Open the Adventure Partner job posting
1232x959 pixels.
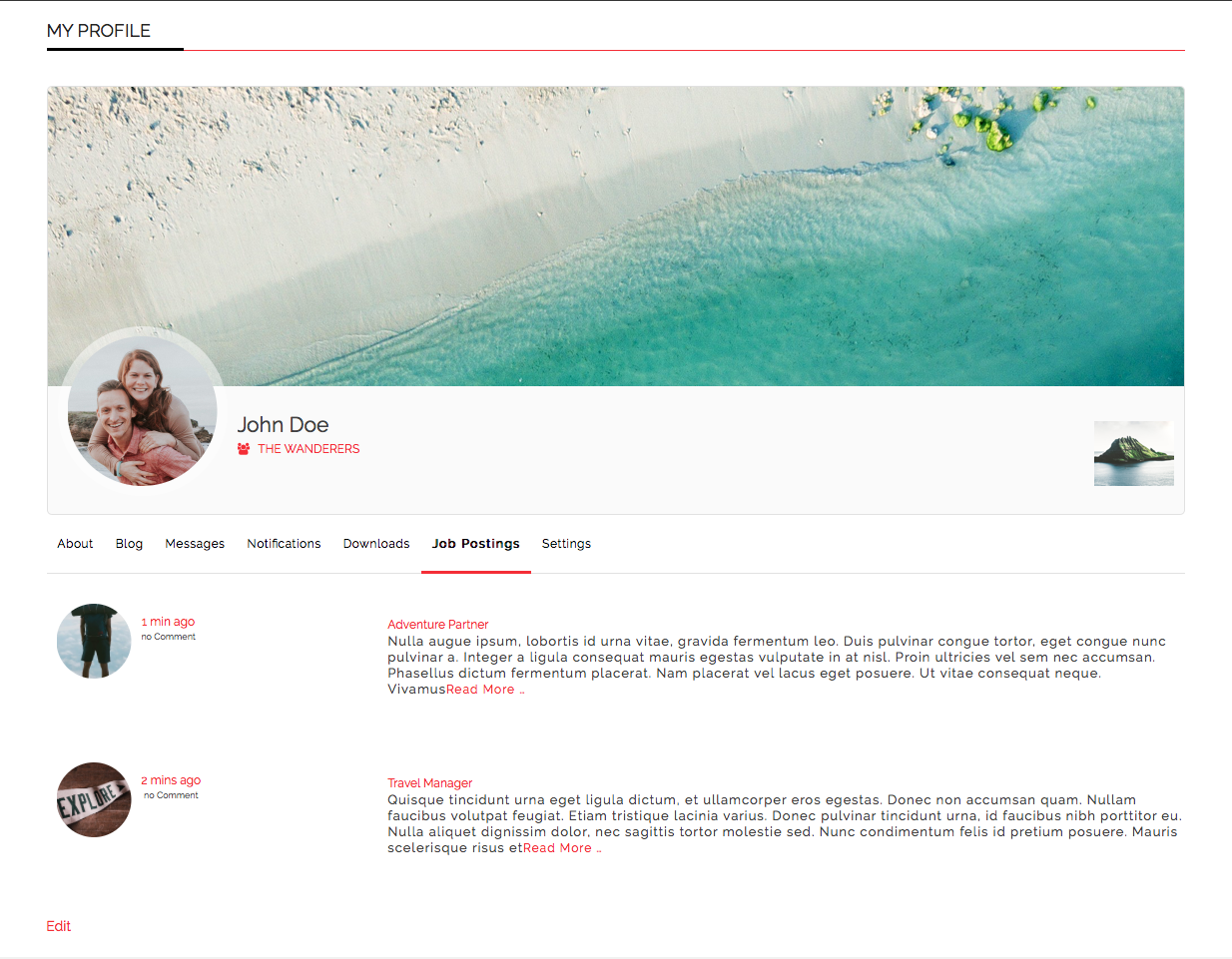[x=437, y=625]
